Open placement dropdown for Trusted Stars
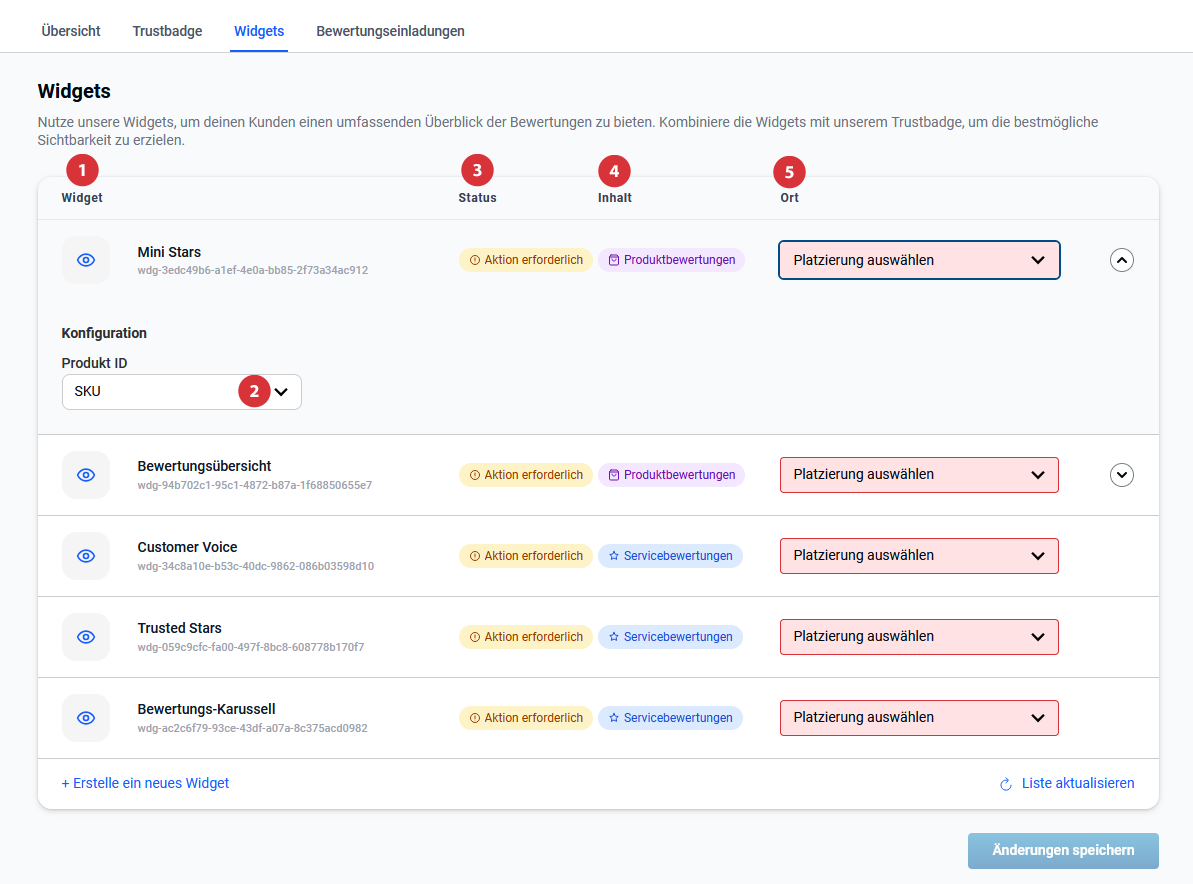Viewport: 1193px width, 884px height. (x=918, y=637)
